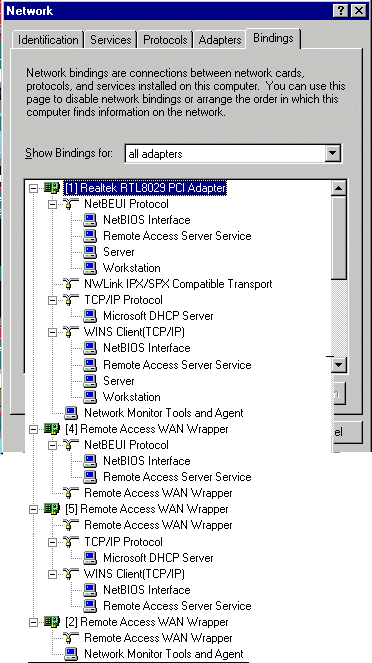The height and width of the screenshot is (663, 372).
Task: Select the Workstation entry under first NetBEUI Protocol
Action: 131,268
